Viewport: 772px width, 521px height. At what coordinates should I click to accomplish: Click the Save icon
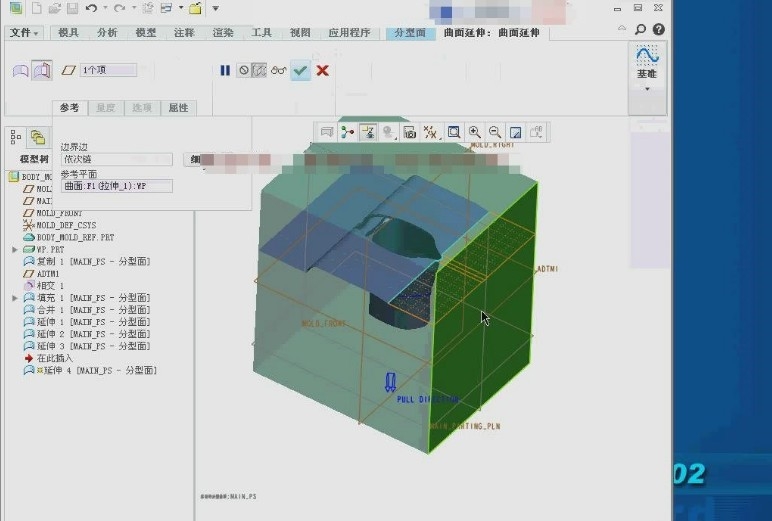[x=72, y=8]
